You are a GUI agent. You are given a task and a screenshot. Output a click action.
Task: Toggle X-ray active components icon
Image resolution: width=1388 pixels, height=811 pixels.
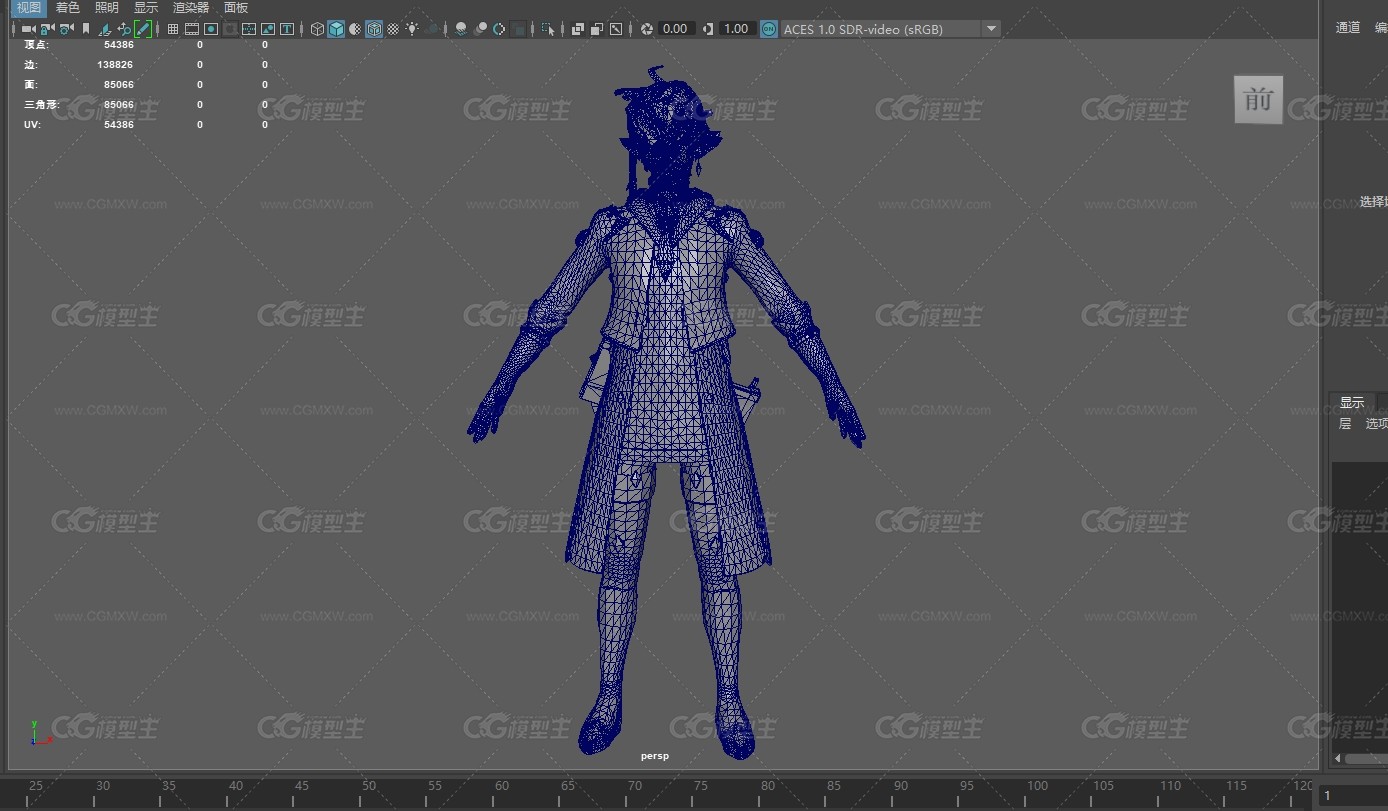[x=597, y=29]
